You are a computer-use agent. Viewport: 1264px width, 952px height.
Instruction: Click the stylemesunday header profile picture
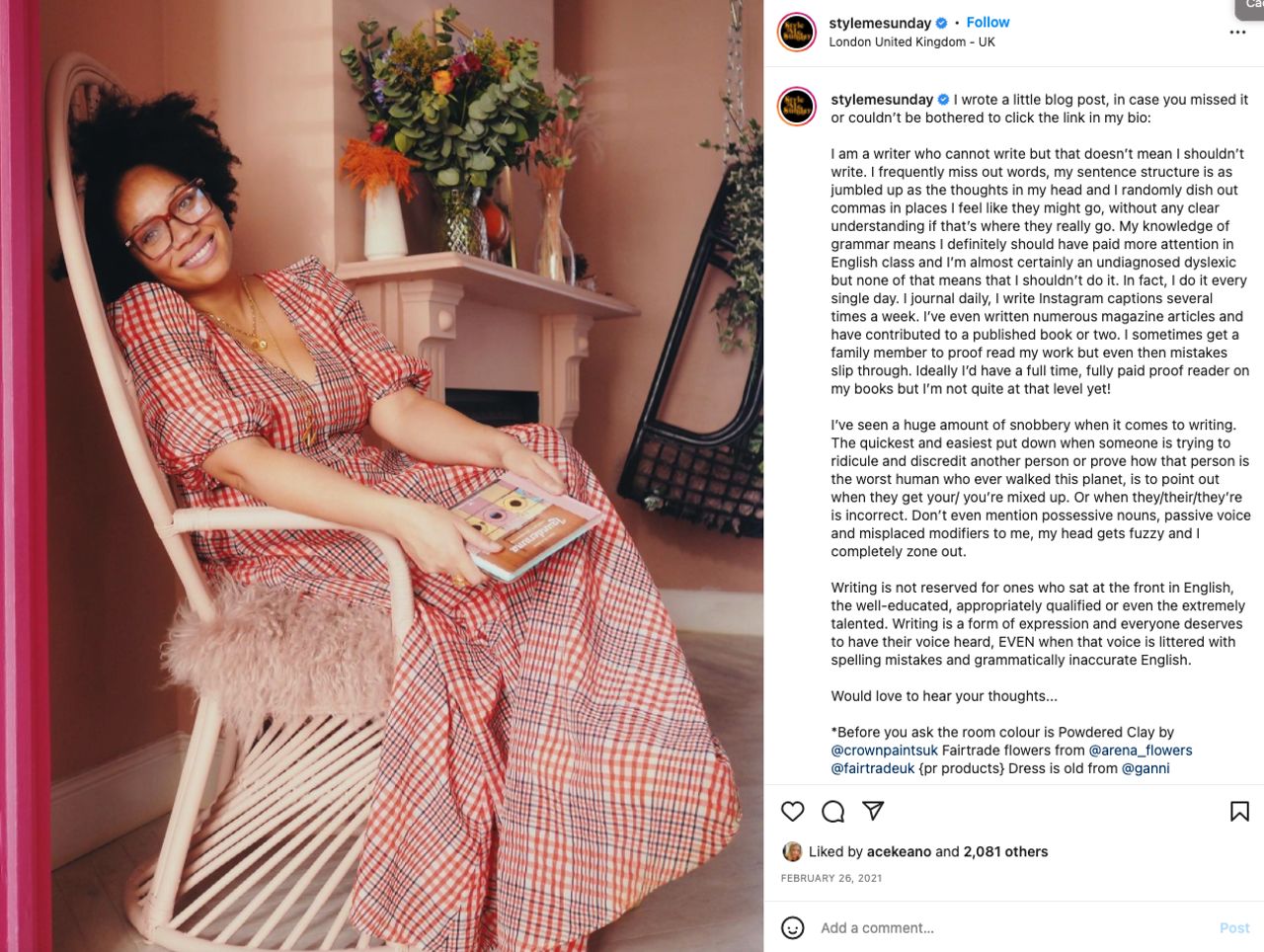(x=797, y=32)
